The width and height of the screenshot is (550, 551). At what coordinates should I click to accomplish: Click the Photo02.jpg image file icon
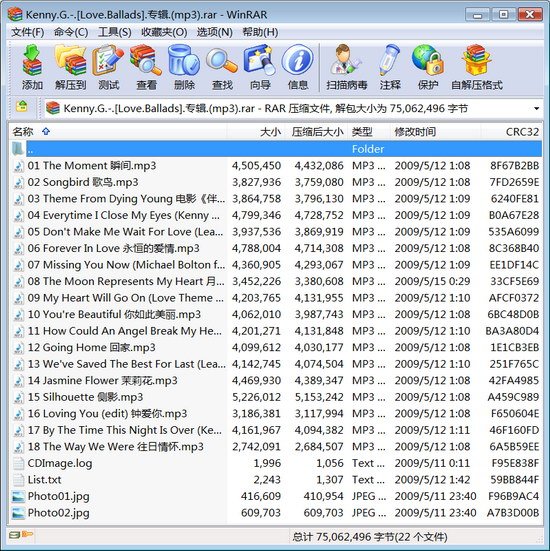click(x=18, y=513)
